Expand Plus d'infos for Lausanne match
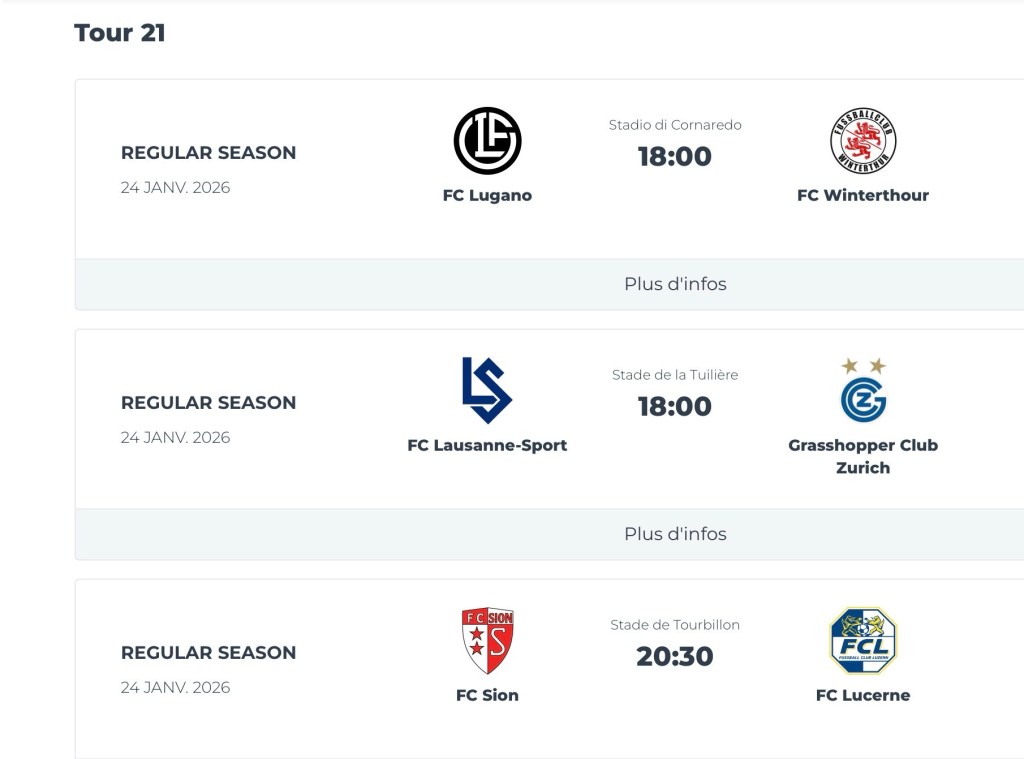Viewport: 1024px width, 759px height. (675, 534)
